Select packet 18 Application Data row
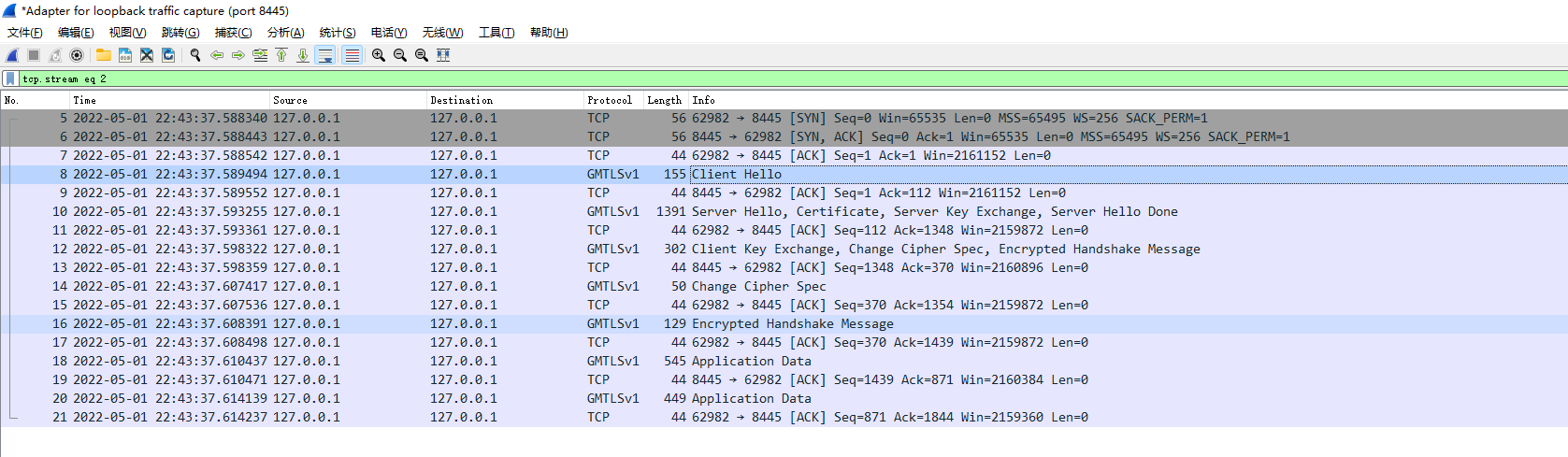This screenshot has width=1568, height=457. click(x=784, y=361)
